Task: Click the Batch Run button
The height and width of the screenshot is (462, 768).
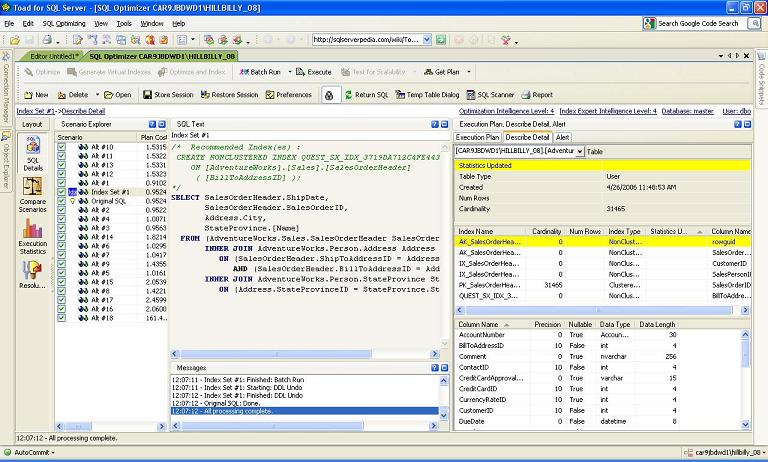Action: click(x=260, y=72)
